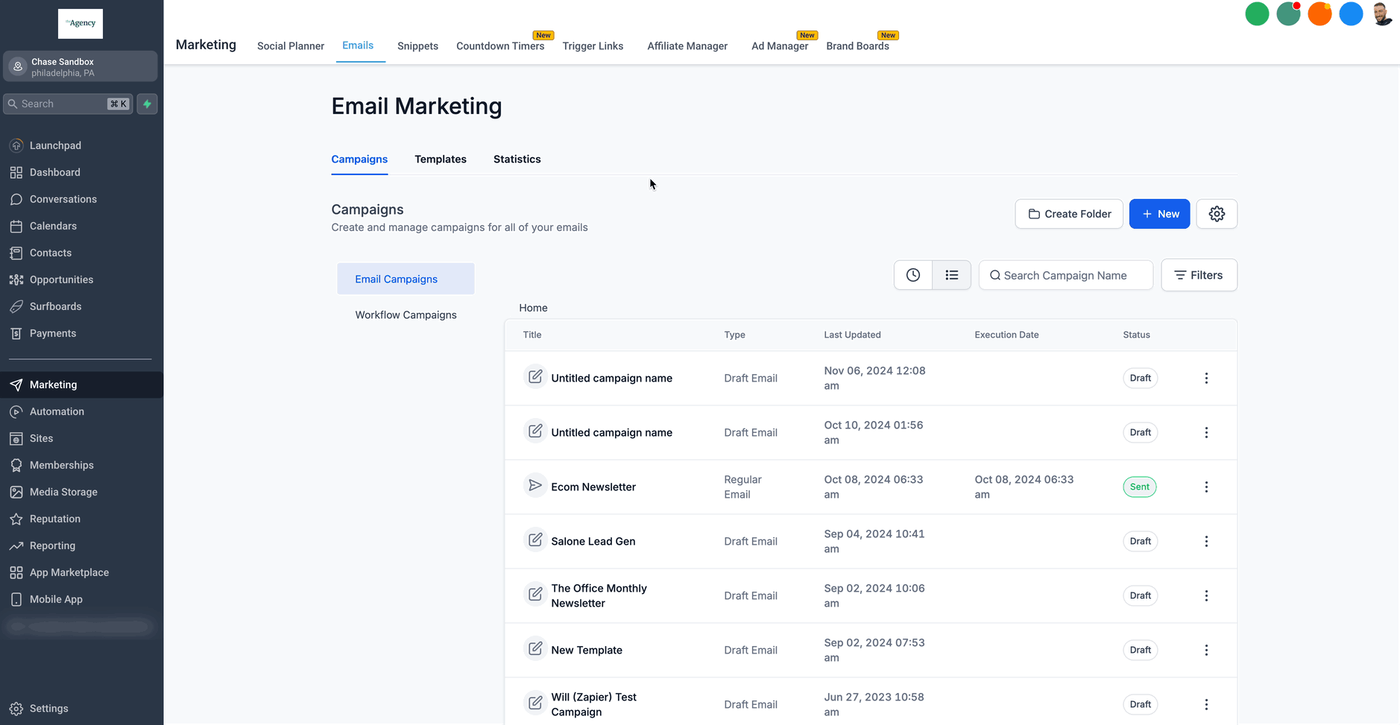Open Media Storage from sidebar
The width and height of the screenshot is (1400, 725).
click(x=63, y=492)
